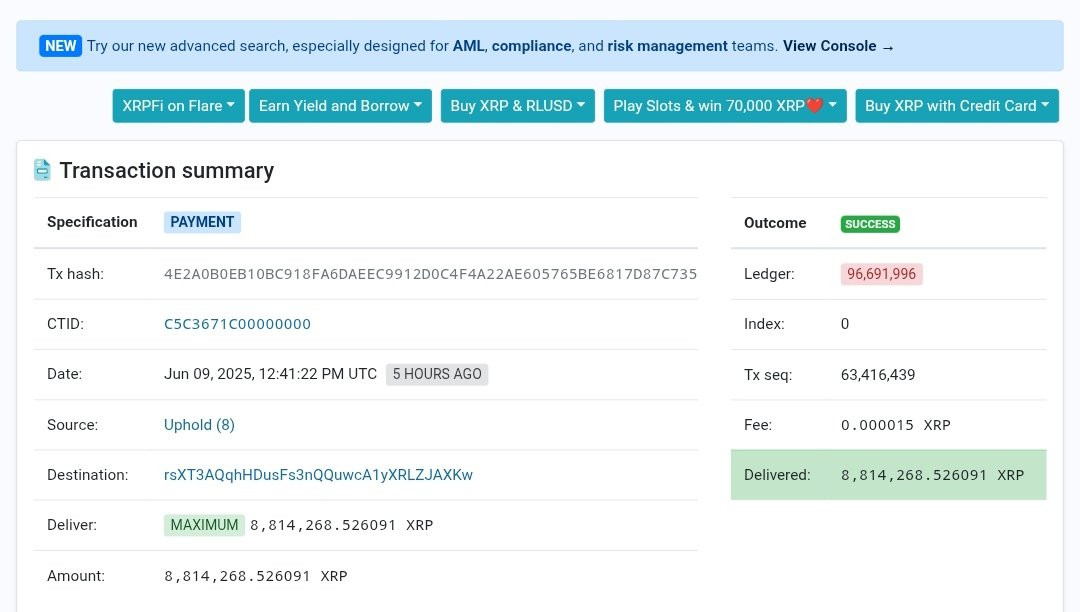This screenshot has height=612, width=1080.
Task: Follow the View Console link
Action: (838, 46)
